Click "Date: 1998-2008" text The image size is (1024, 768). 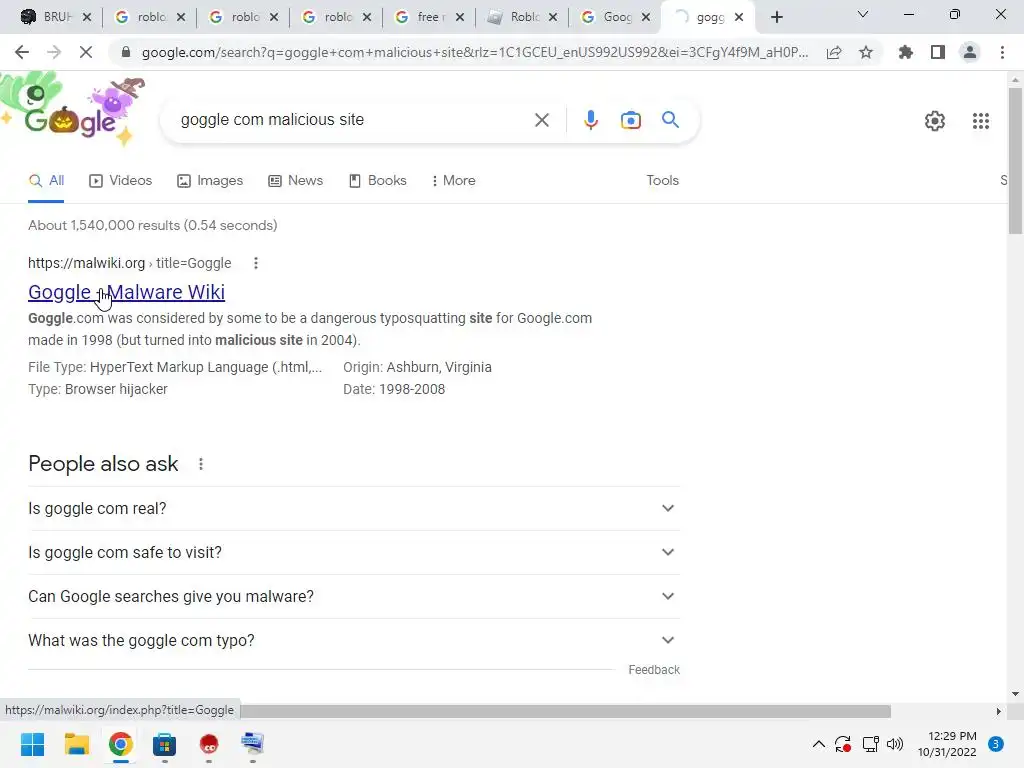pos(394,389)
